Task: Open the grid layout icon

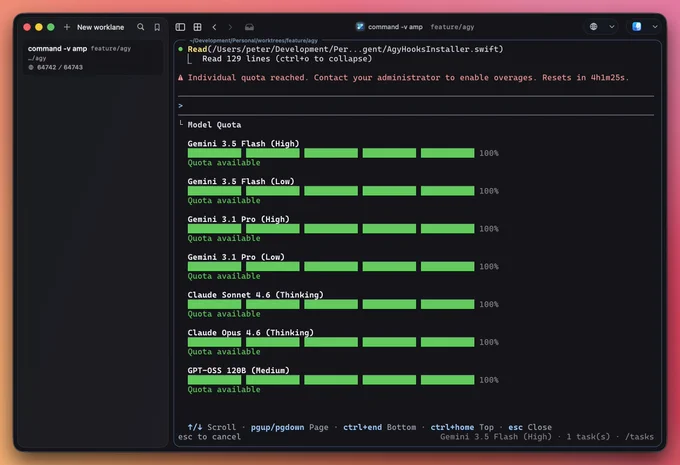Action: tap(197, 27)
